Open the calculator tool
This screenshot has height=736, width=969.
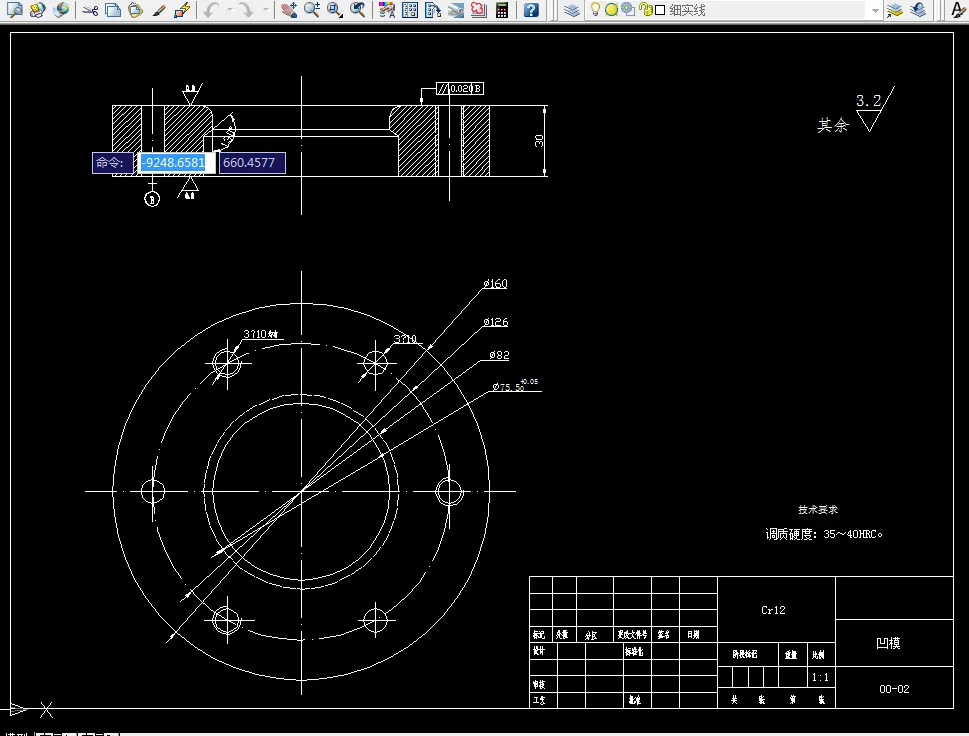(502, 10)
